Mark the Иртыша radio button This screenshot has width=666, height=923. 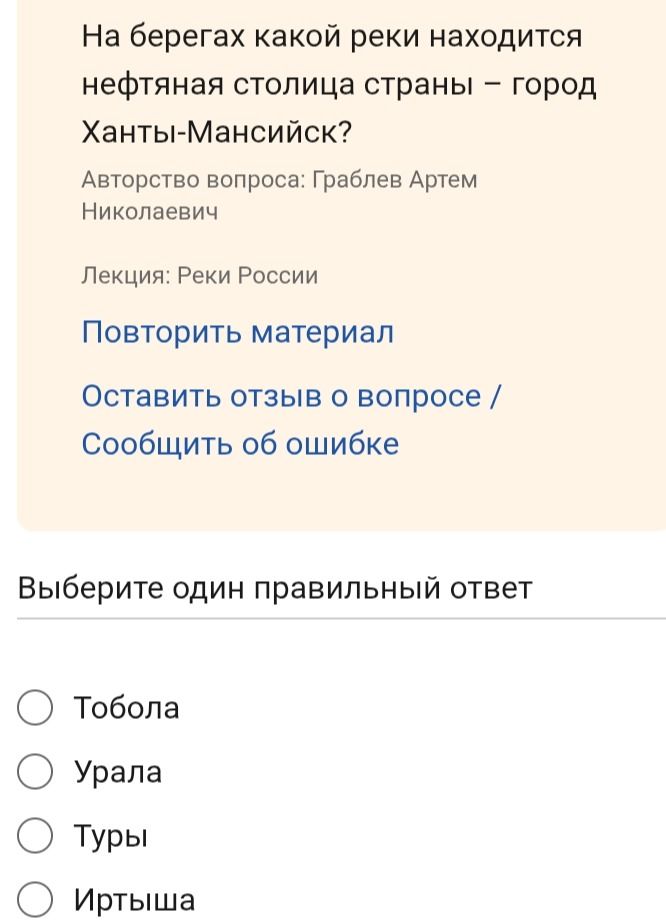point(35,899)
